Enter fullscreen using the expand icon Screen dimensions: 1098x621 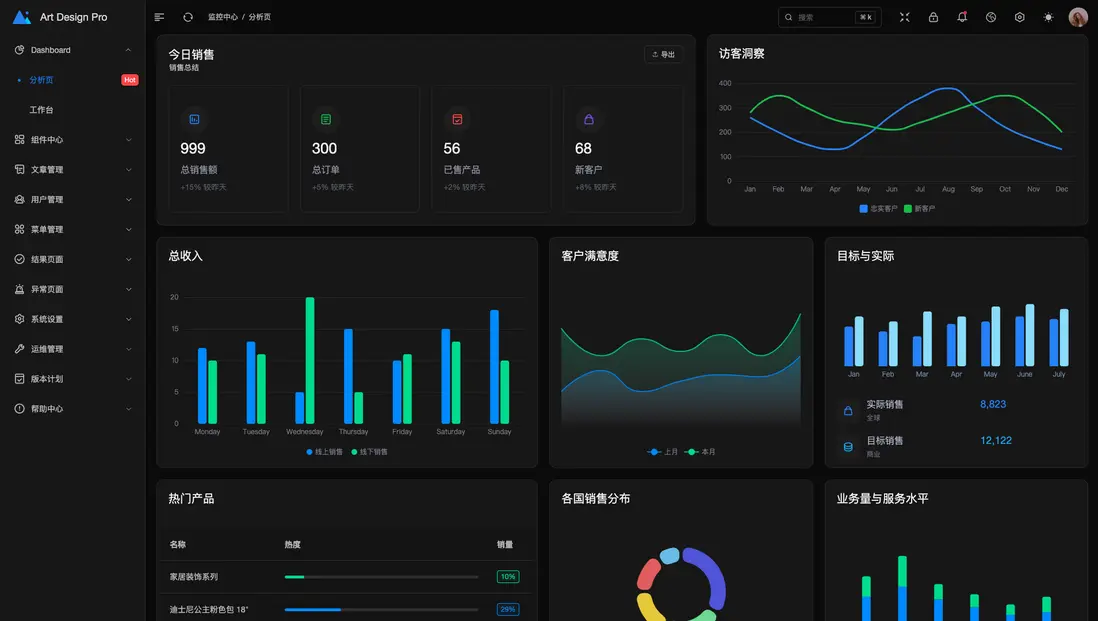point(905,17)
